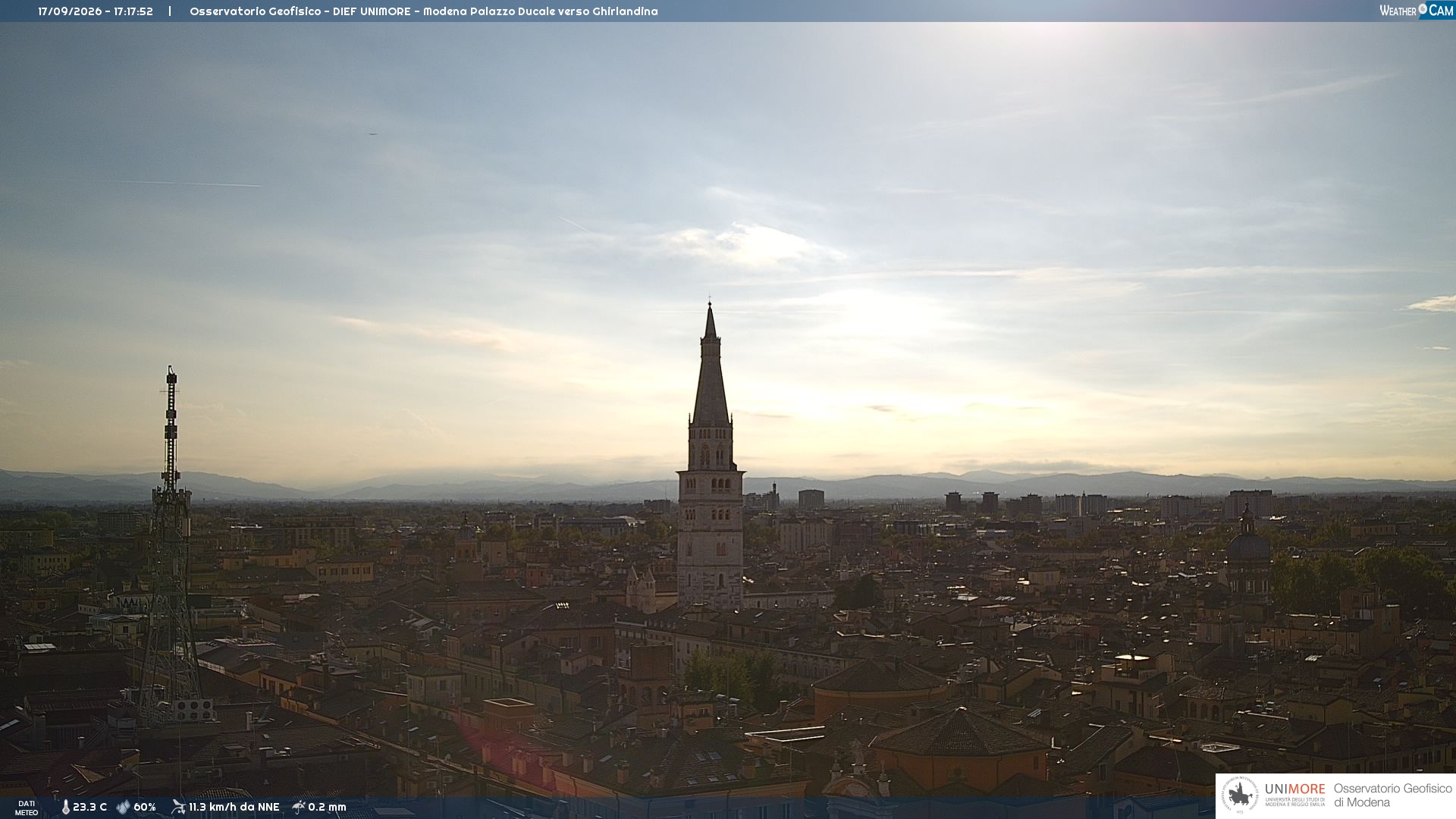1456x819 pixels.
Task: Click the Osservatorio Geofisico camera title text
Action: click(423, 11)
